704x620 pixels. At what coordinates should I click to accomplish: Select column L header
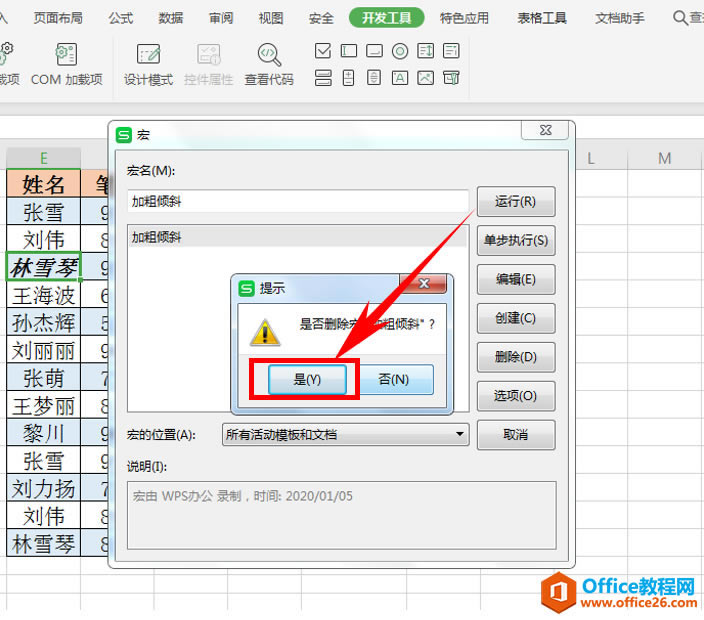point(590,158)
